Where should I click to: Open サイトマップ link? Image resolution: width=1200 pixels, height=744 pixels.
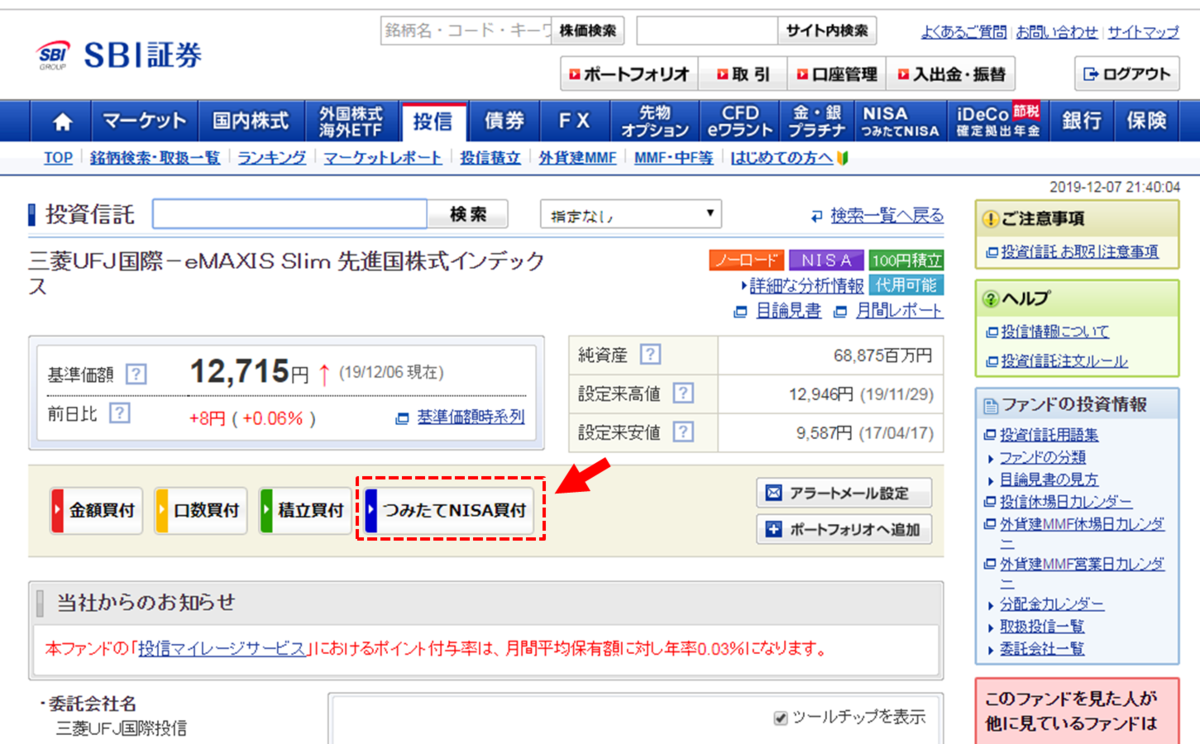click(x=1143, y=32)
